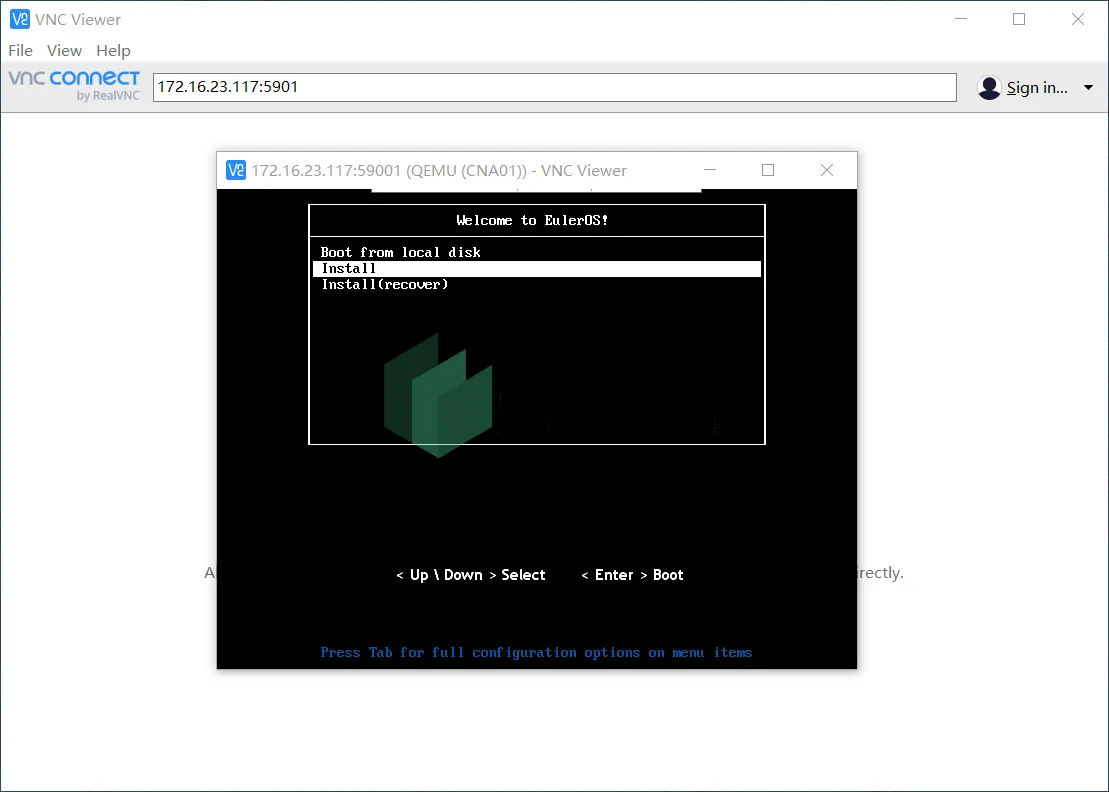Click '< Enter > Boot' hint text
Viewport: 1109px width, 792px height.
pos(632,575)
